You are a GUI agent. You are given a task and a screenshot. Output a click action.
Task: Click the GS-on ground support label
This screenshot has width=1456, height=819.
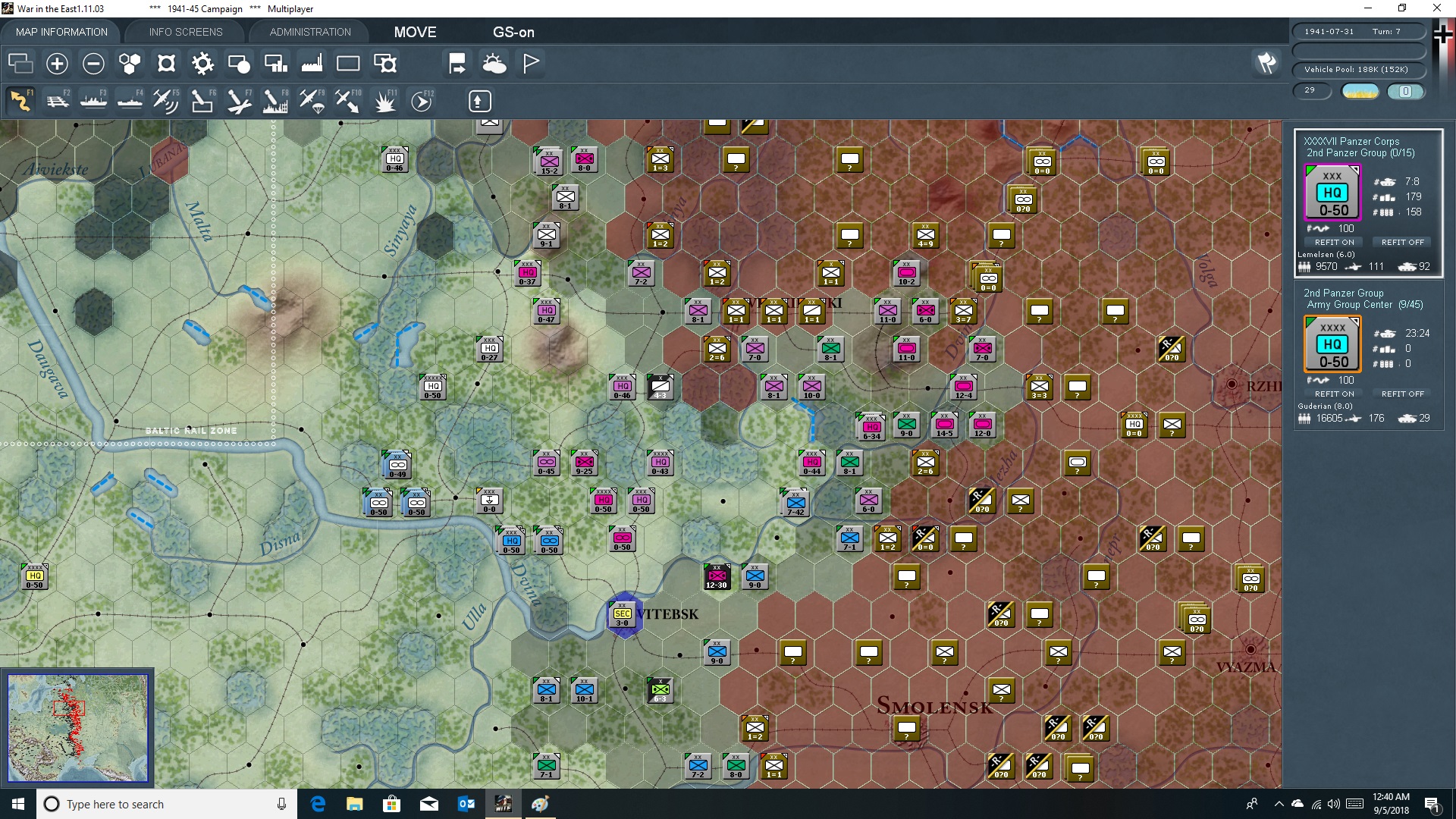513,32
